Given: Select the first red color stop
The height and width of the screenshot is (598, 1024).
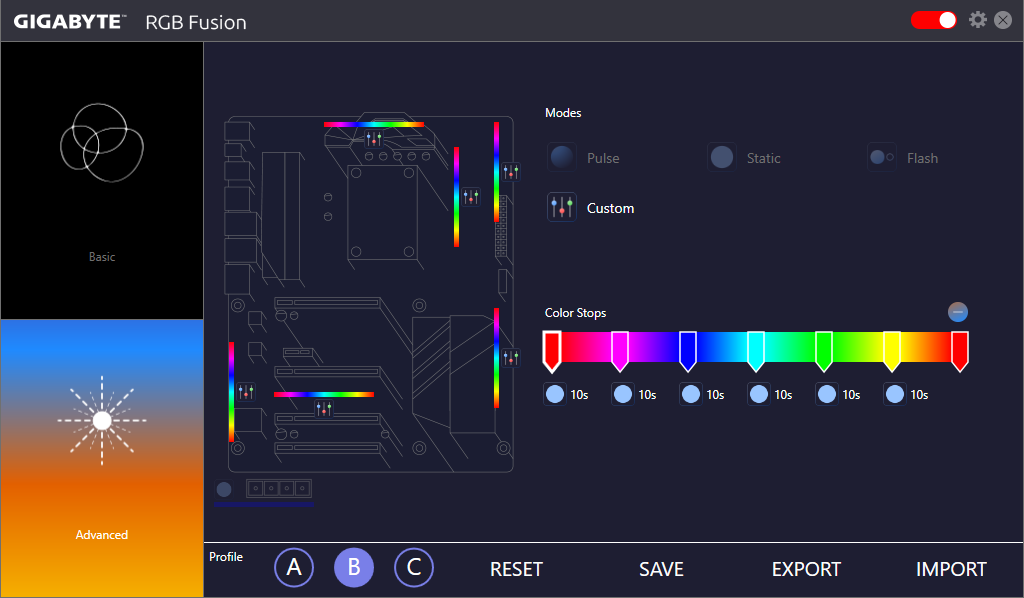Looking at the screenshot, I should pos(552,351).
